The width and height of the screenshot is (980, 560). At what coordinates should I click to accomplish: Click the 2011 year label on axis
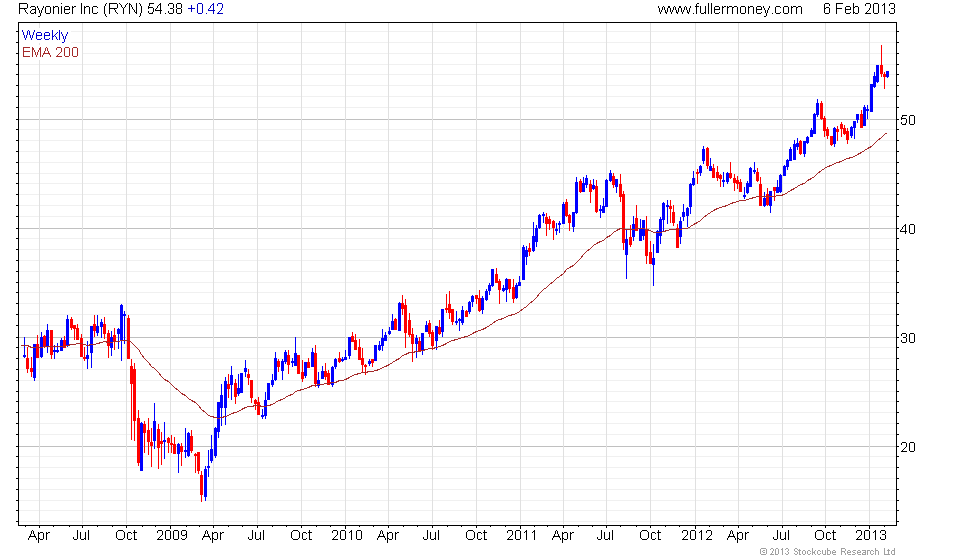(522, 536)
